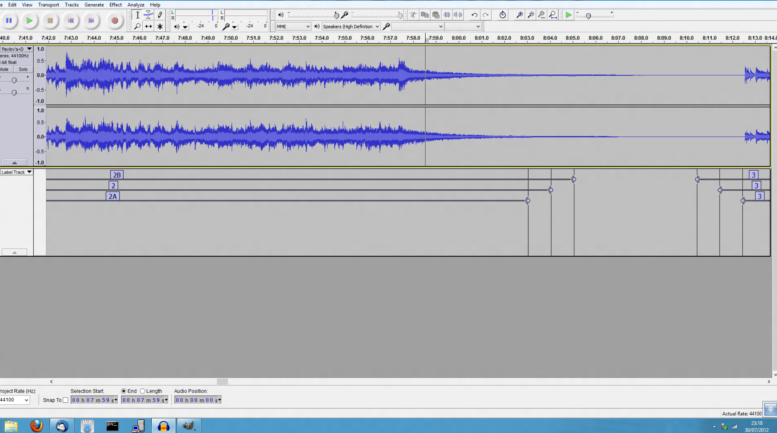Open the Effect menu
This screenshot has width=777, height=433.
click(115, 4)
